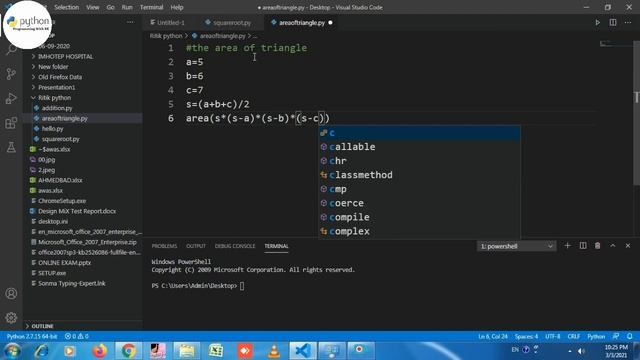Open the system clock in taskbar
The height and width of the screenshot is (360, 640).
(616, 351)
